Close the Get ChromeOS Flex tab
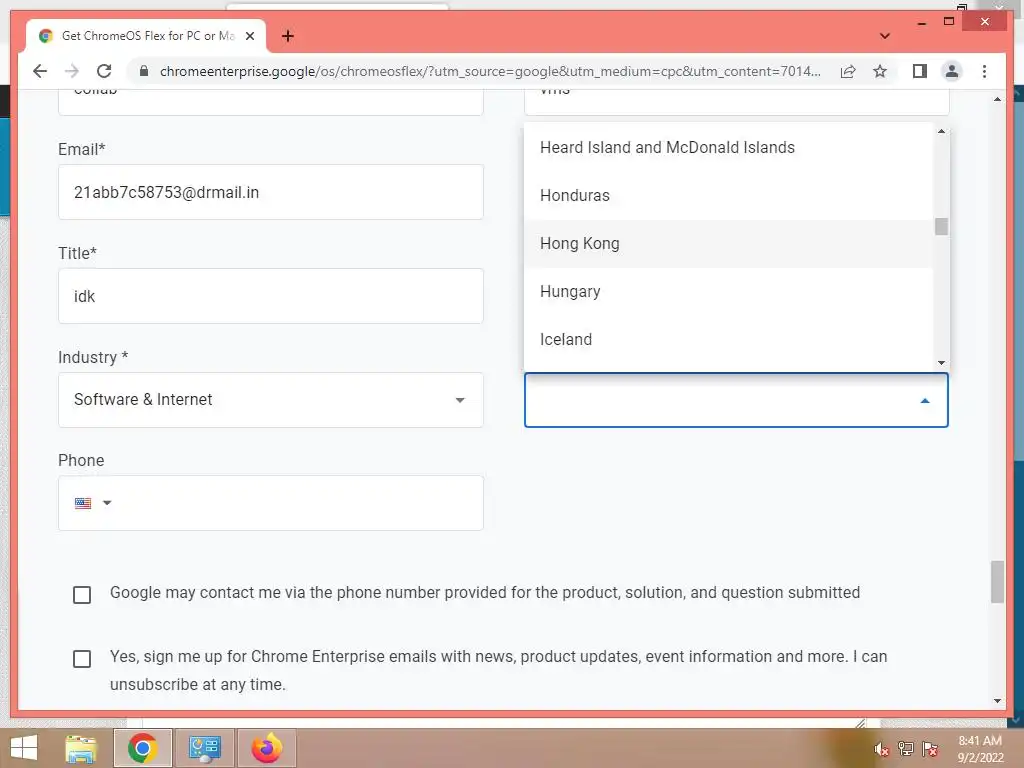 (249, 36)
